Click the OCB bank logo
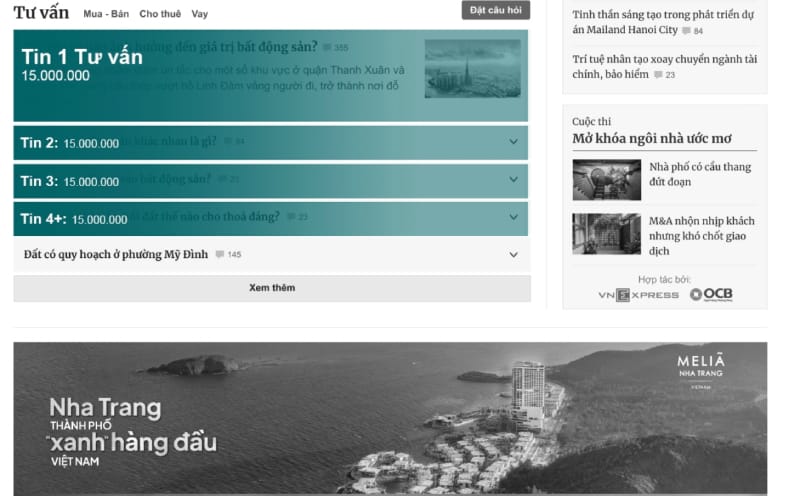The height and width of the screenshot is (496, 800). coord(711,294)
